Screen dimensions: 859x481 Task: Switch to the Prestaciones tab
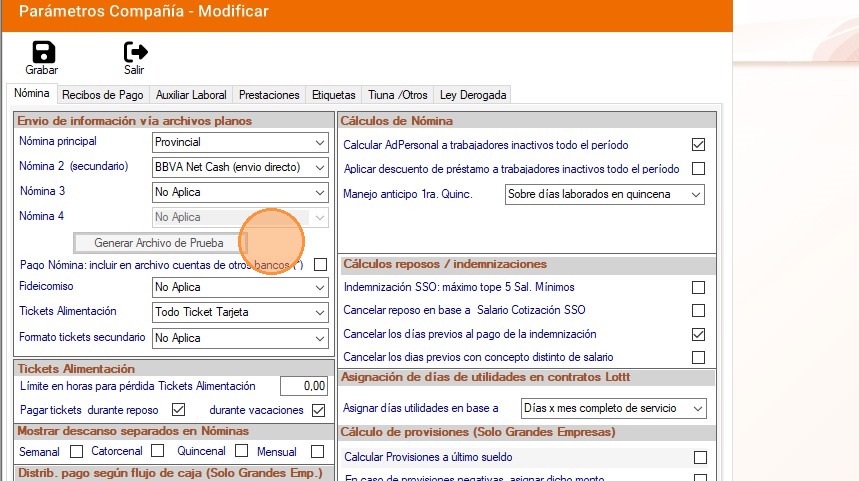269,95
